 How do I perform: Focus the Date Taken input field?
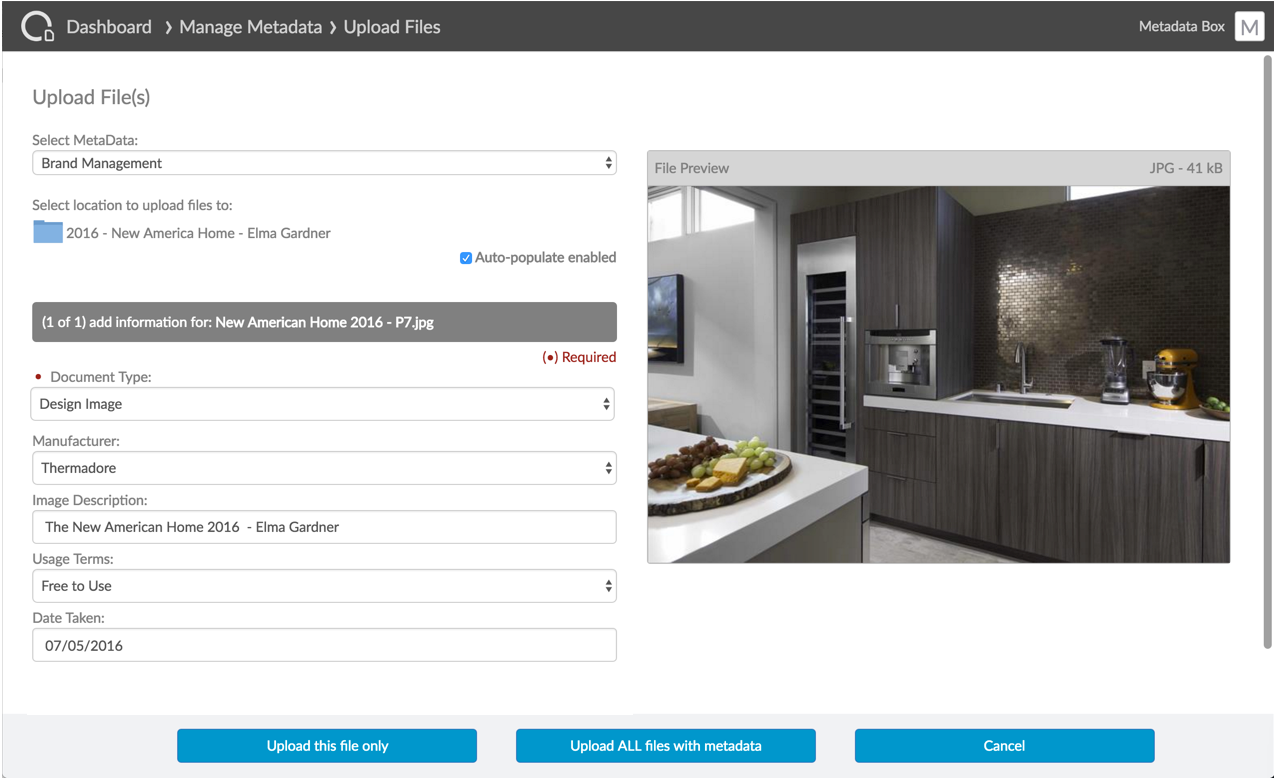[324, 645]
